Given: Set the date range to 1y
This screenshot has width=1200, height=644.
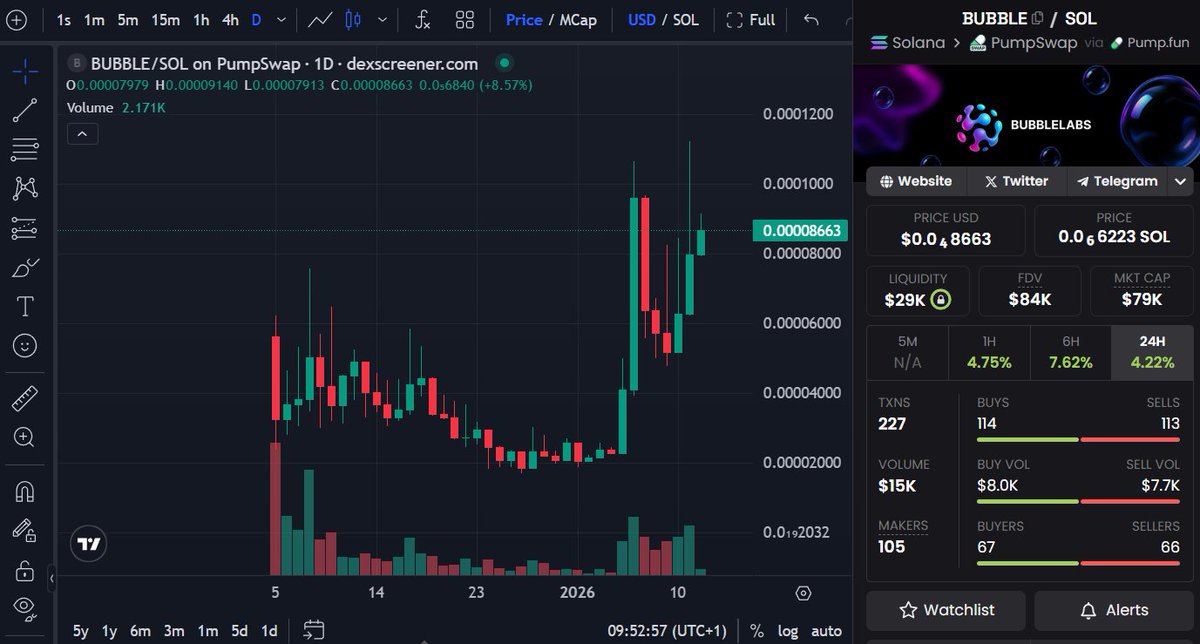Looking at the screenshot, I should 110,631.
